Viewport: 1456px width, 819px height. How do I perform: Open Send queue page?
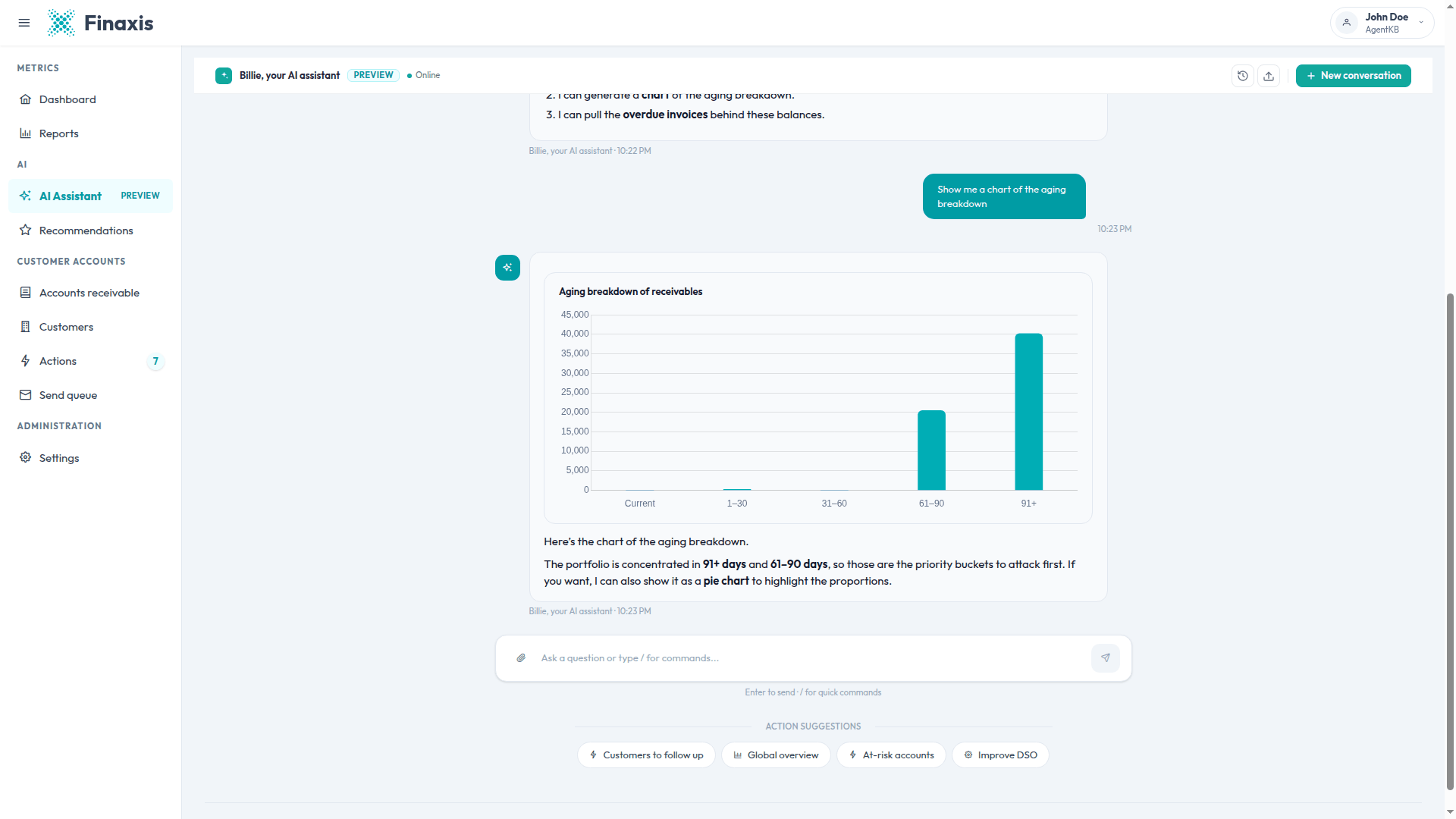point(90,395)
